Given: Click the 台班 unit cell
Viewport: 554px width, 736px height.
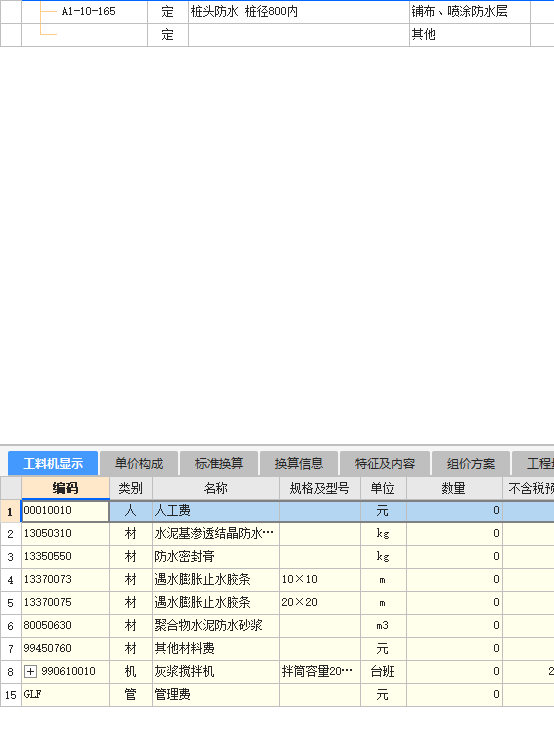Looking at the screenshot, I should pyautogui.click(x=383, y=672).
